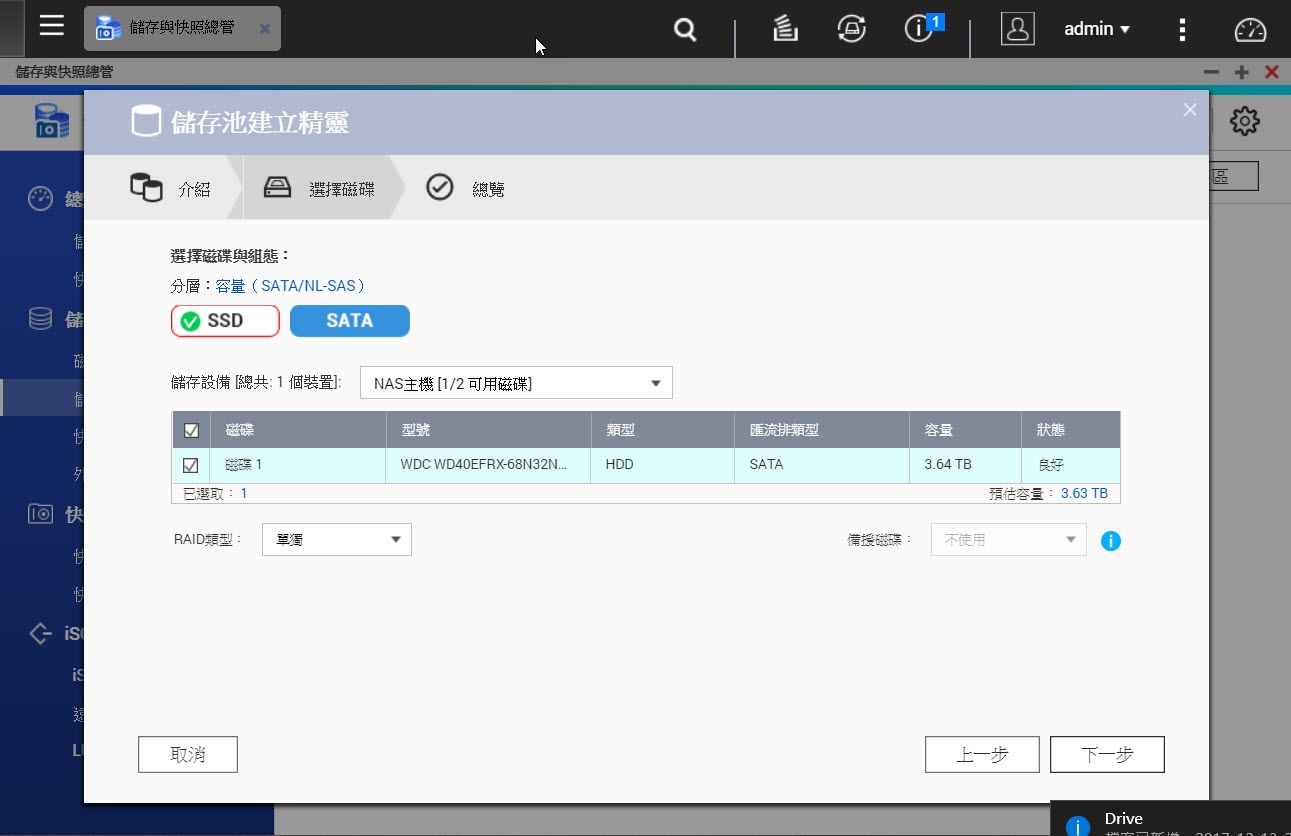
Task: Click the storage database icon in sidebar
Action: (x=40, y=319)
